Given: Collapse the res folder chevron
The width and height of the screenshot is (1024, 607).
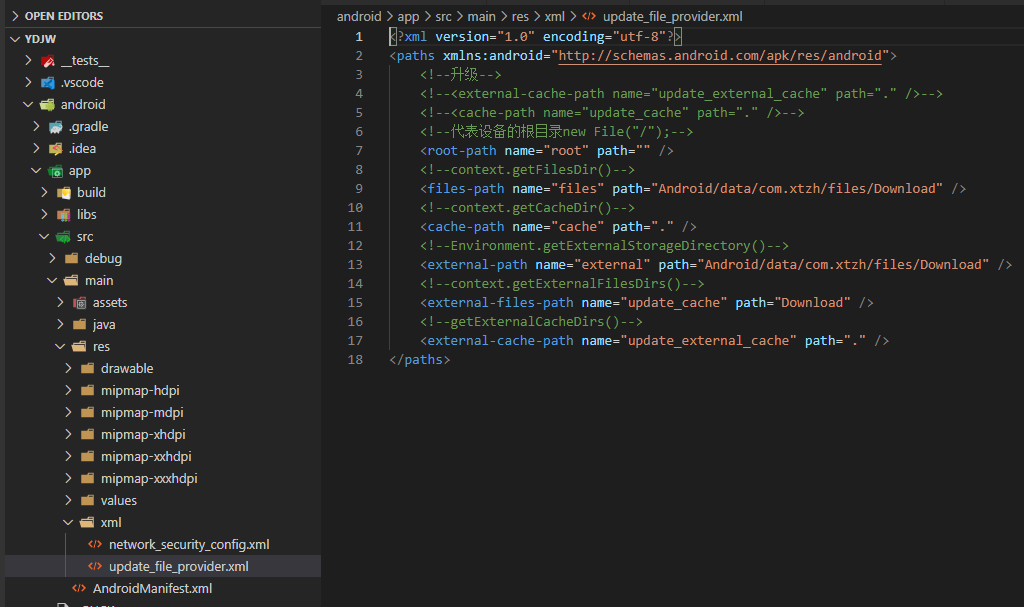Looking at the screenshot, I should 60,346.
